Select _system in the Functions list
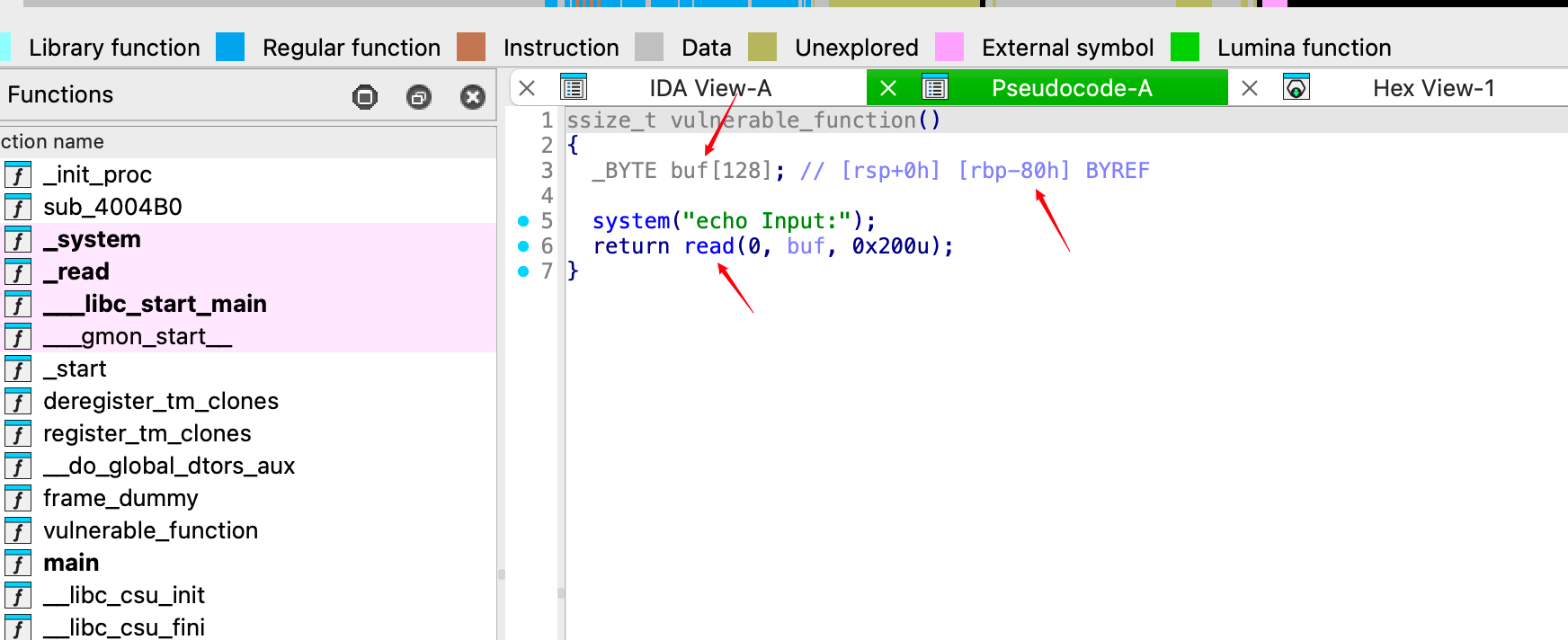The width and height of the screenshot is (1568, 640). coord(92,239)
